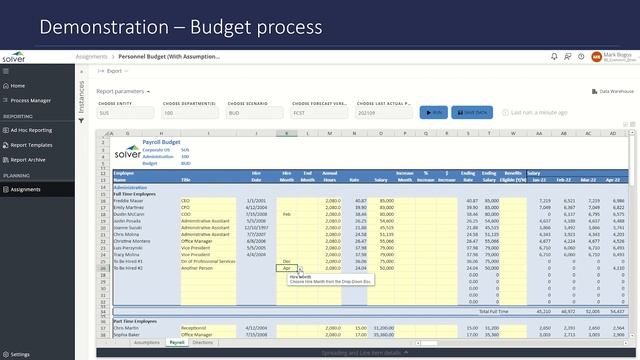Select Assignments under Planning
Screen dimensions: 640x360
37,189
